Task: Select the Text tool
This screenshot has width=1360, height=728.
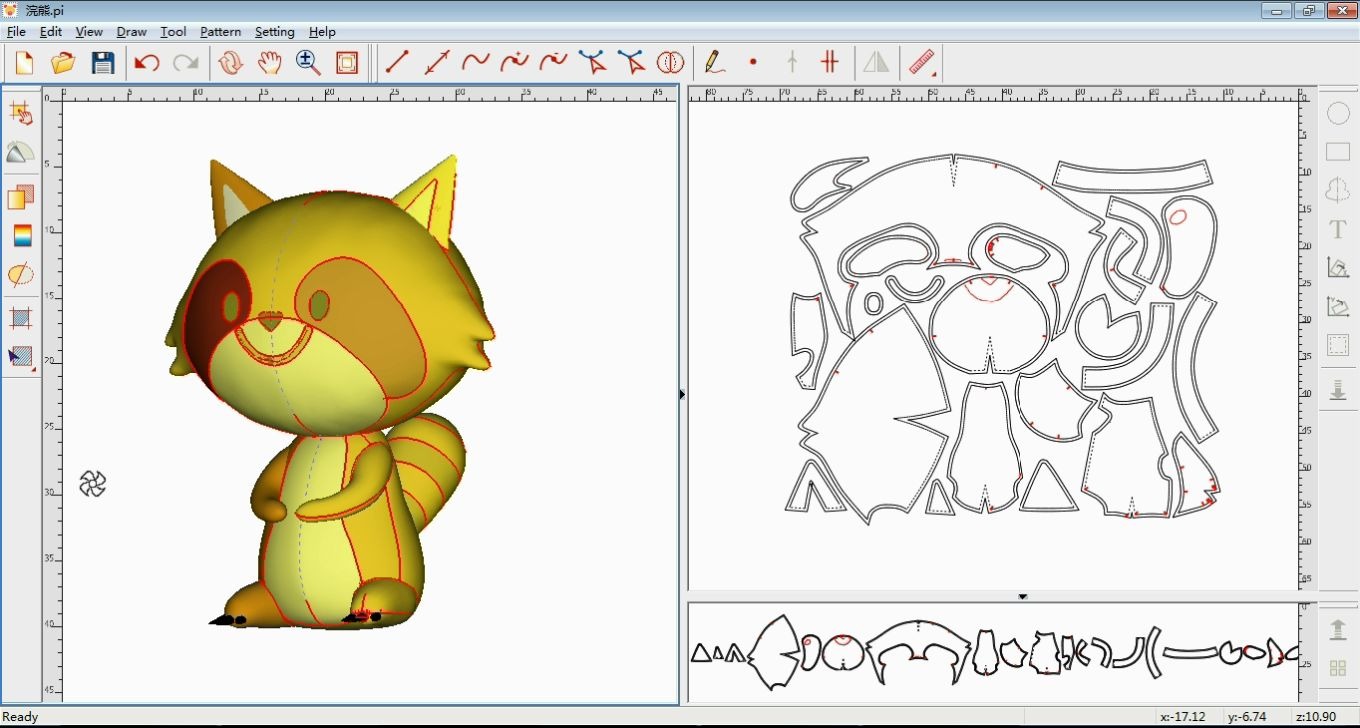Action: coord(1338,229)
